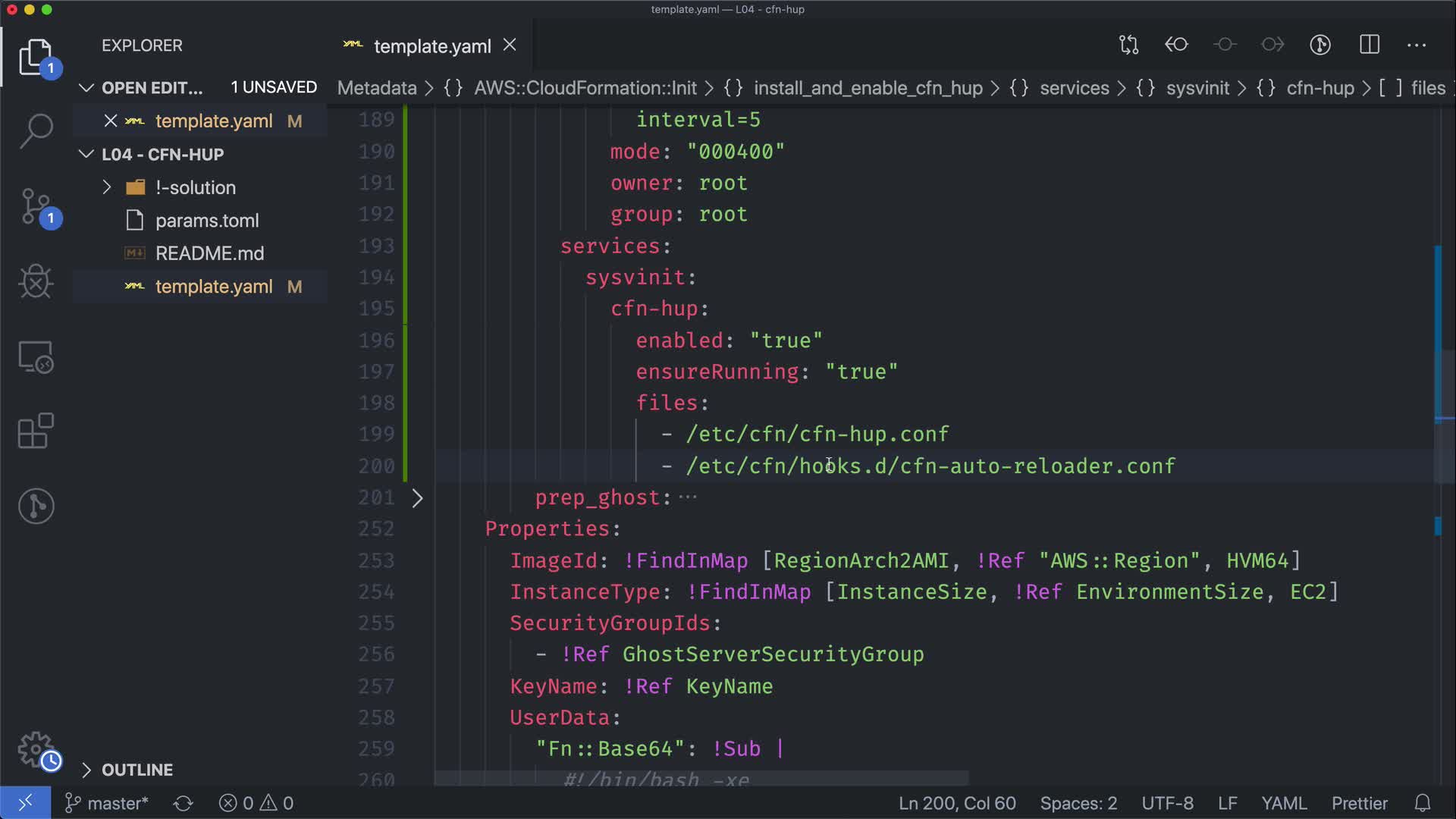Open the Run and Debug view

click(36, 281)
